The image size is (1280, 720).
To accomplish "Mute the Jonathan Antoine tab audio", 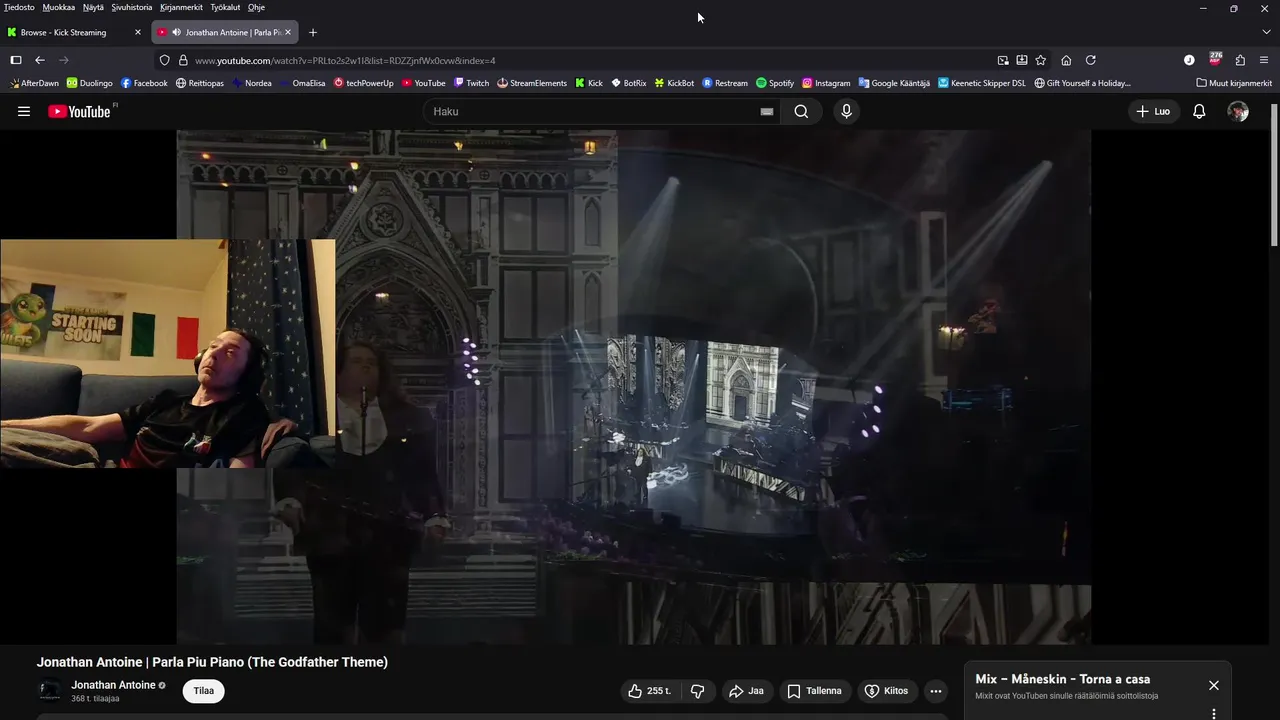I will (176, 32).
